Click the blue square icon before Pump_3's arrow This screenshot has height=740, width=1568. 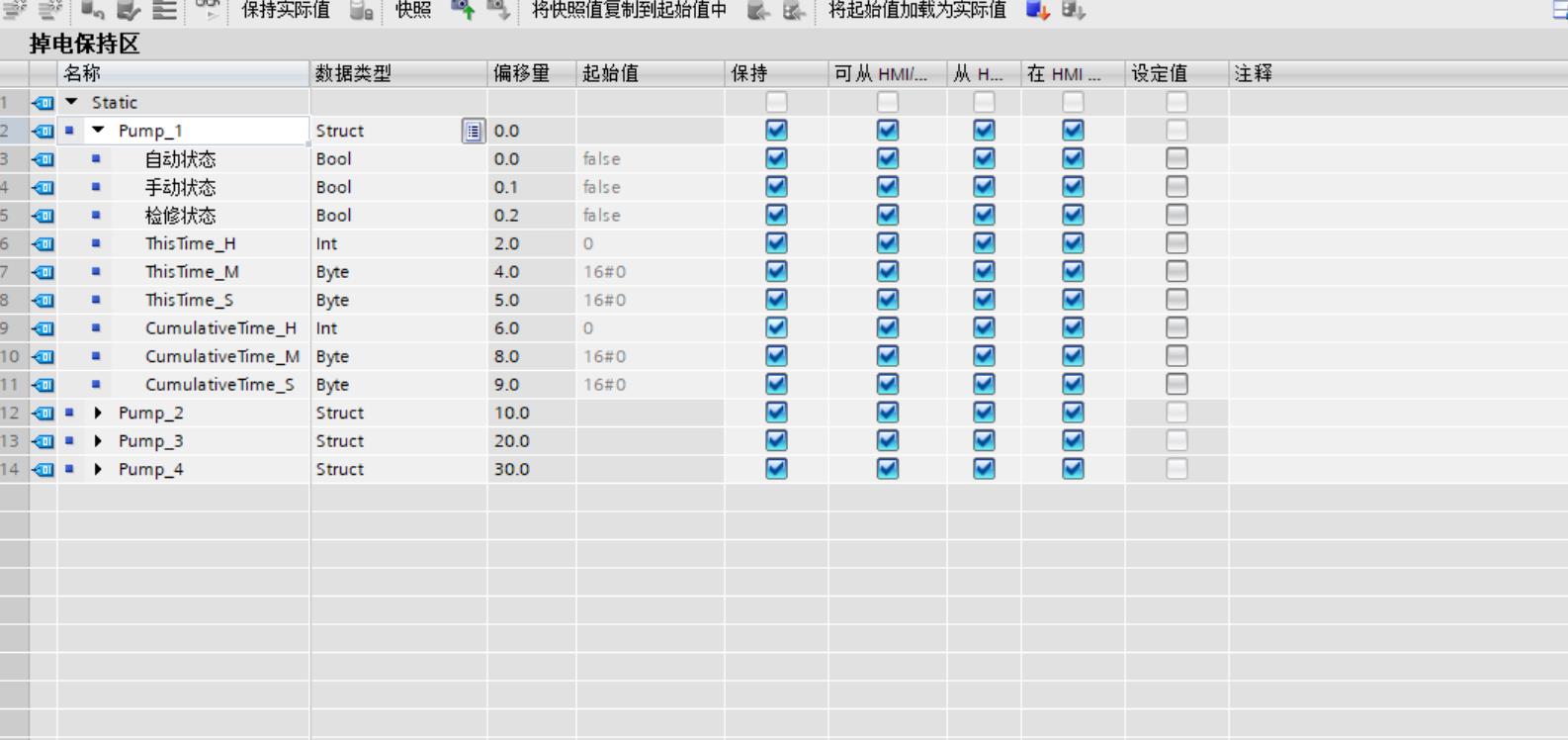click(x=69, y=441)
